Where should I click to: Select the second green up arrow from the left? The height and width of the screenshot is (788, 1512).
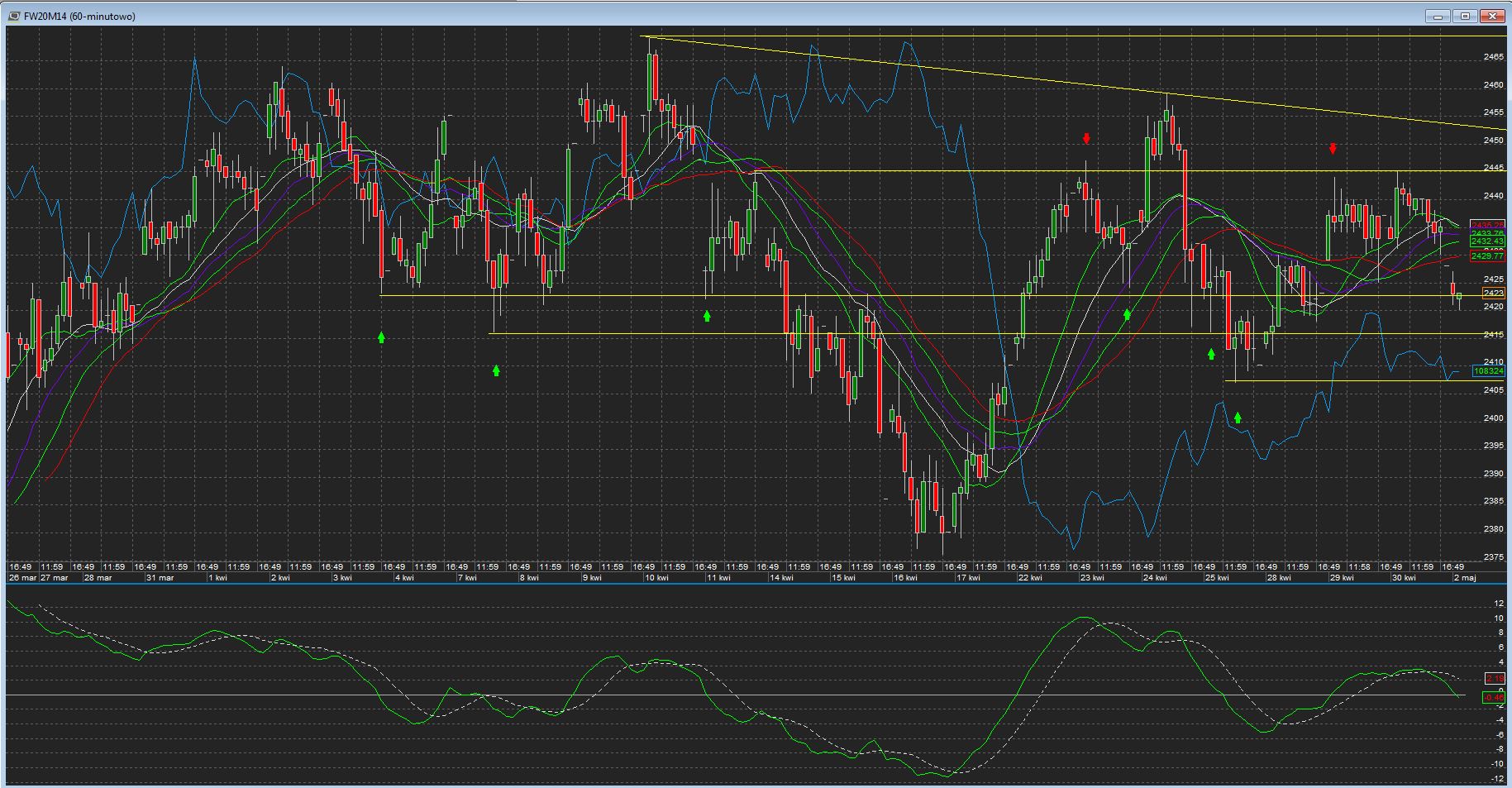point(496,370)
